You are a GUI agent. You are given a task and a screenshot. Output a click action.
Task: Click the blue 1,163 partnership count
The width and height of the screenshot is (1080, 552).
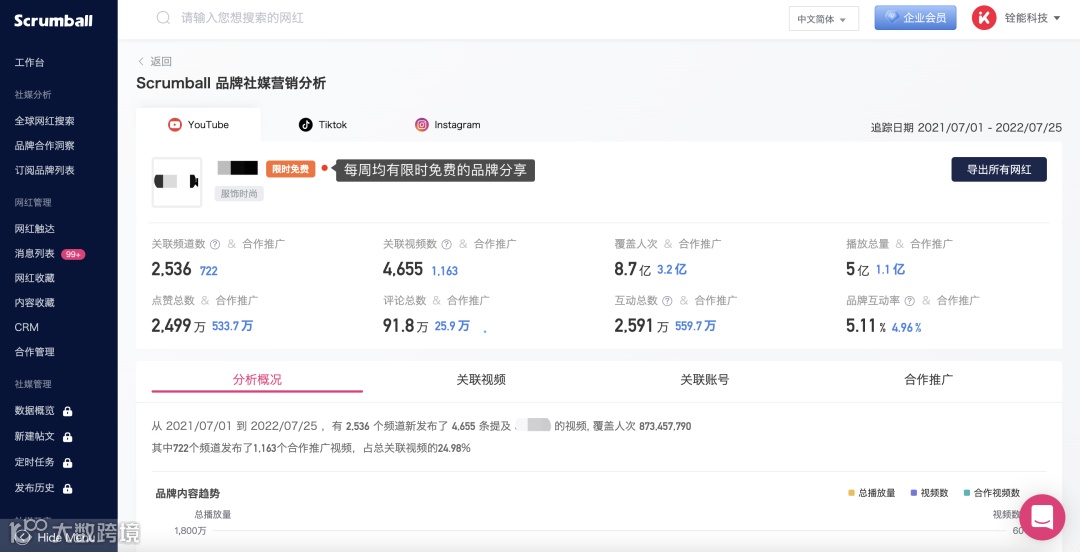click(444, 271)
